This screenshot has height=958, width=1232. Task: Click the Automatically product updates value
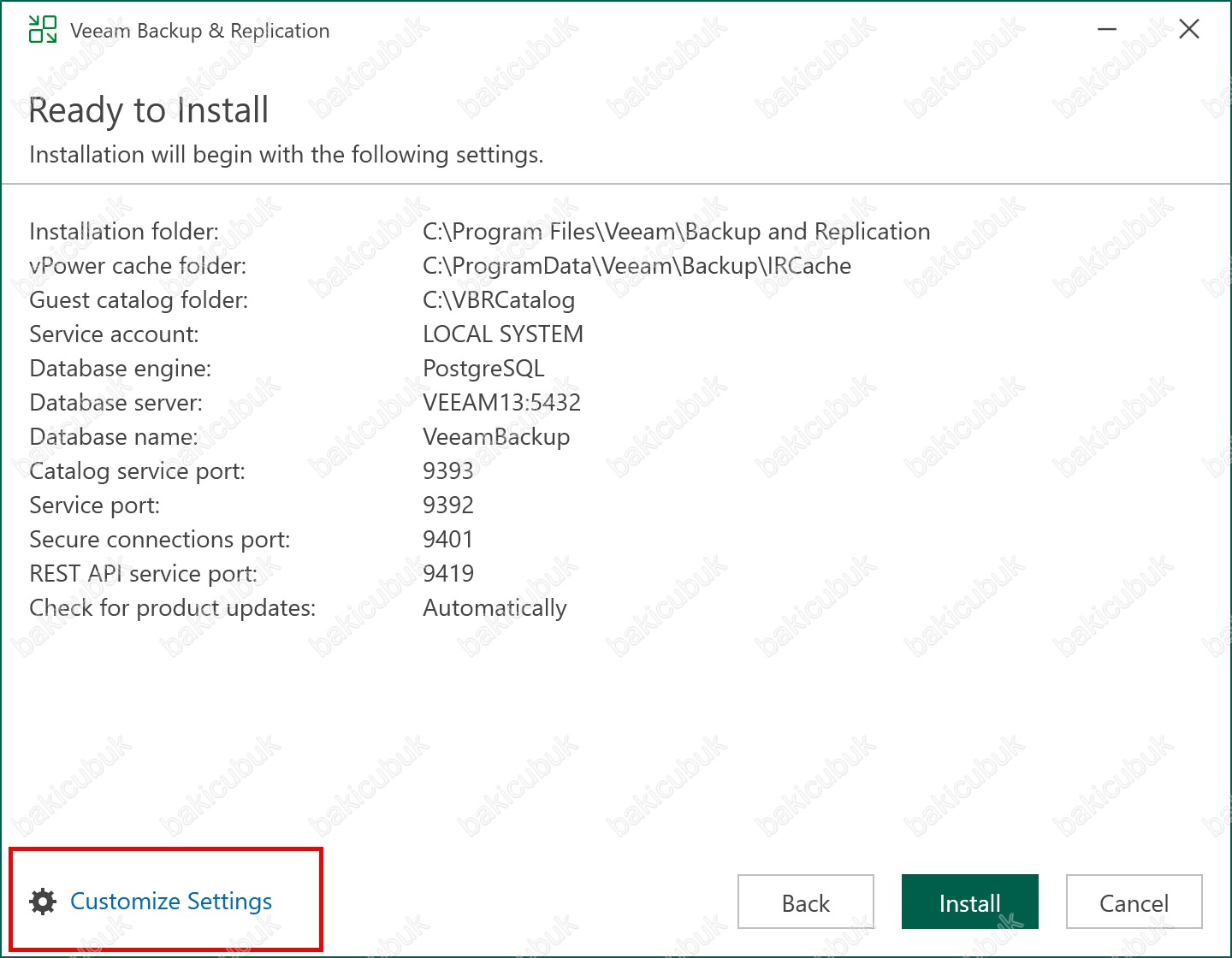495,608
